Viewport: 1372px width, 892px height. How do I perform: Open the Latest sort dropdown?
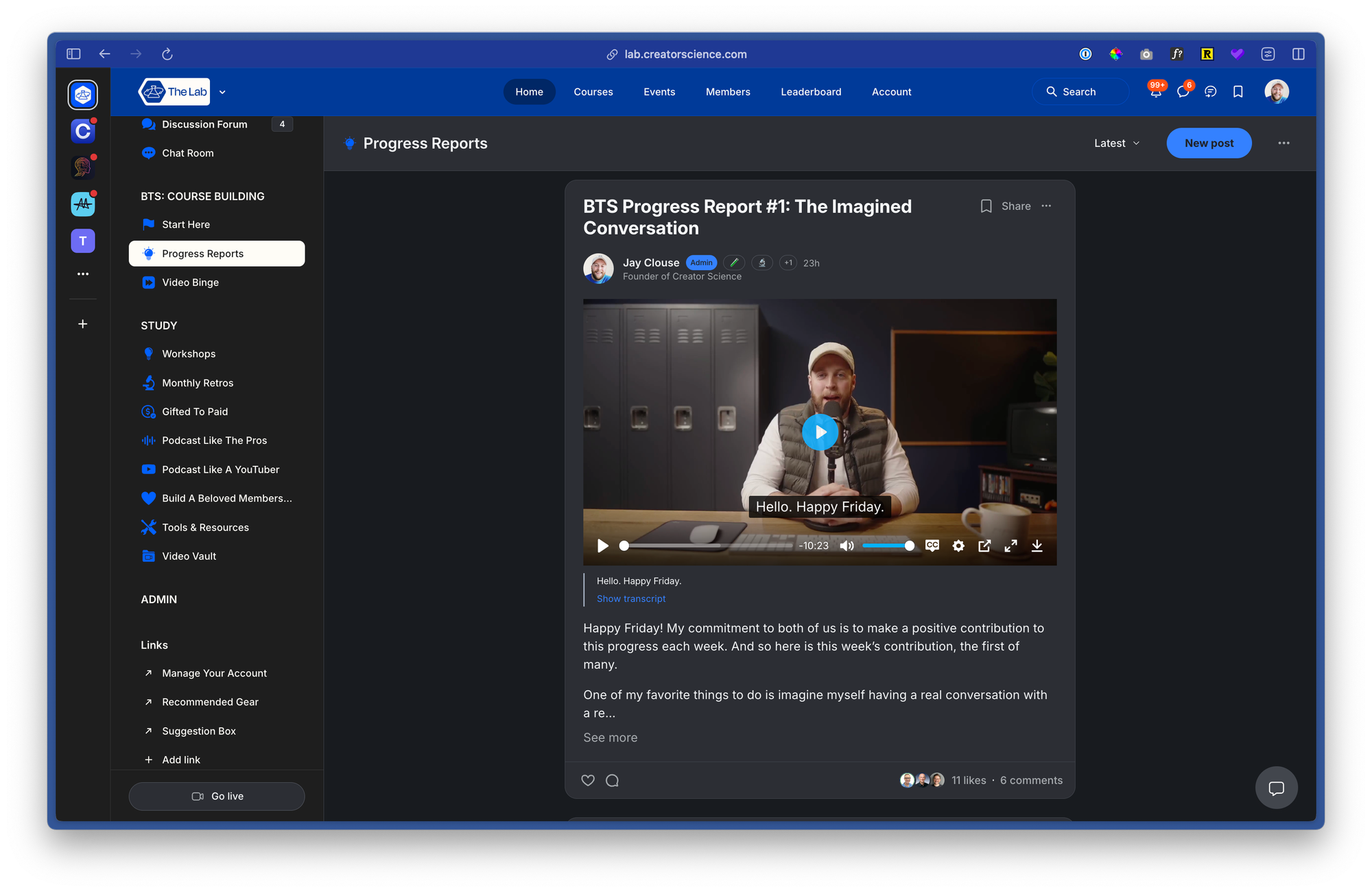(1117, 143)
